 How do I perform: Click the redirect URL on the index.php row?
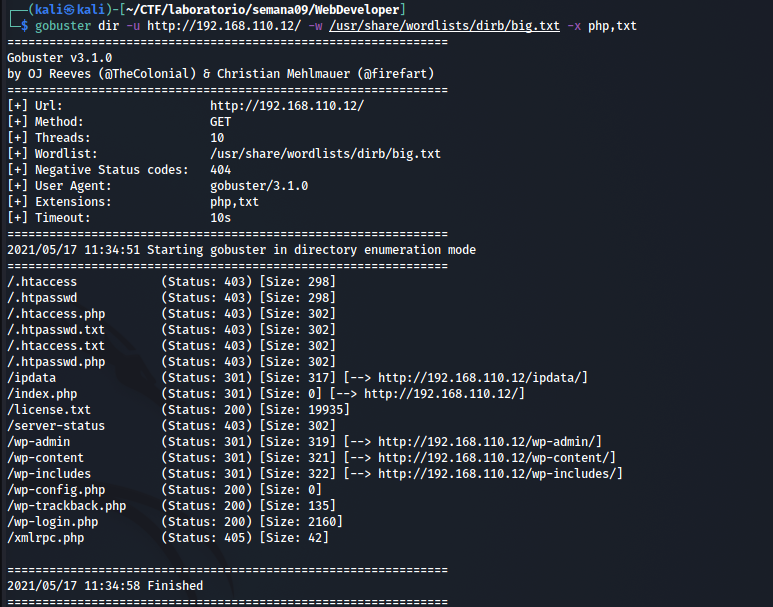point(444,393)
